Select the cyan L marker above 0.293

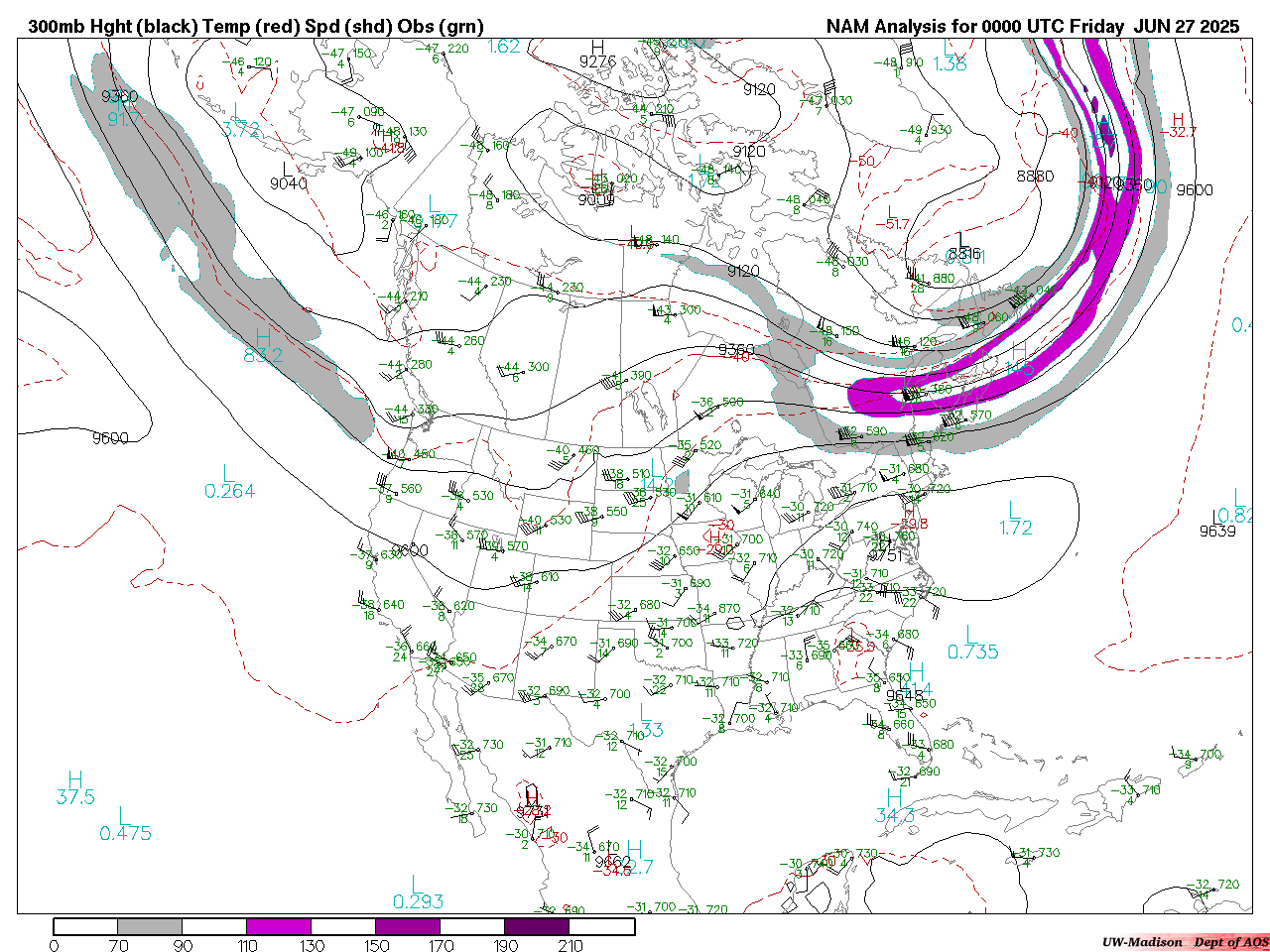(x=417, y=884)
